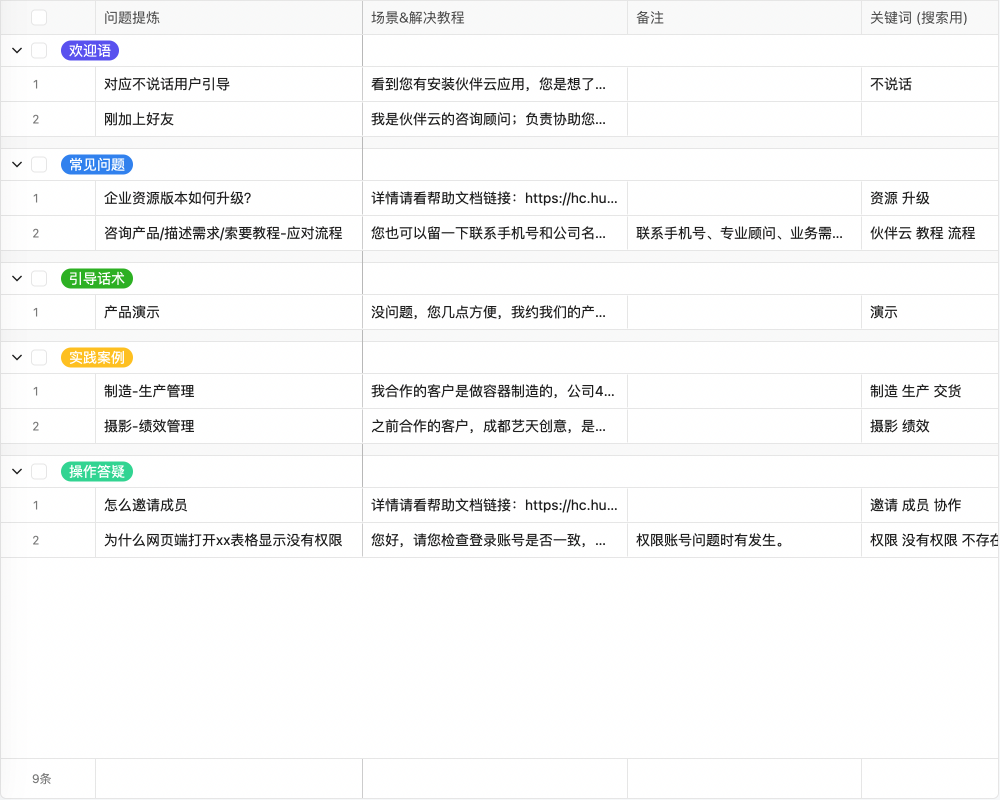
Task: Check the 常见问题 group checkbox
Action: 38,164
